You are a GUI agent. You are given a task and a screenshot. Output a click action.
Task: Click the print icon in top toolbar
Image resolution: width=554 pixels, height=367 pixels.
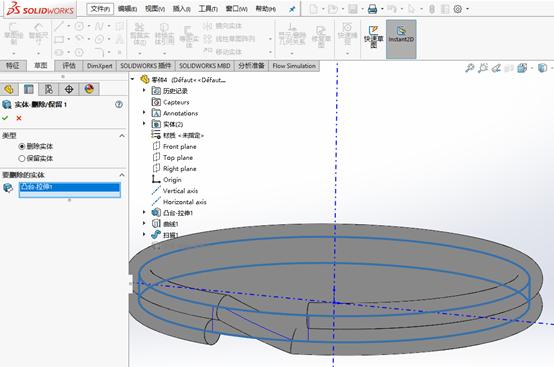click(372, 9)
